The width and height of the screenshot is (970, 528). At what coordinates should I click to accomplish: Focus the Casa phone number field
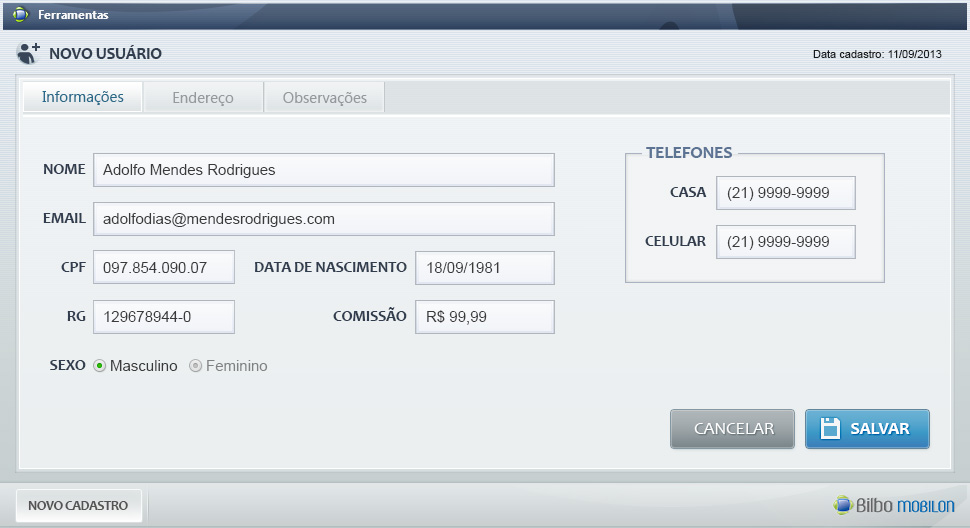pos(785,193)
